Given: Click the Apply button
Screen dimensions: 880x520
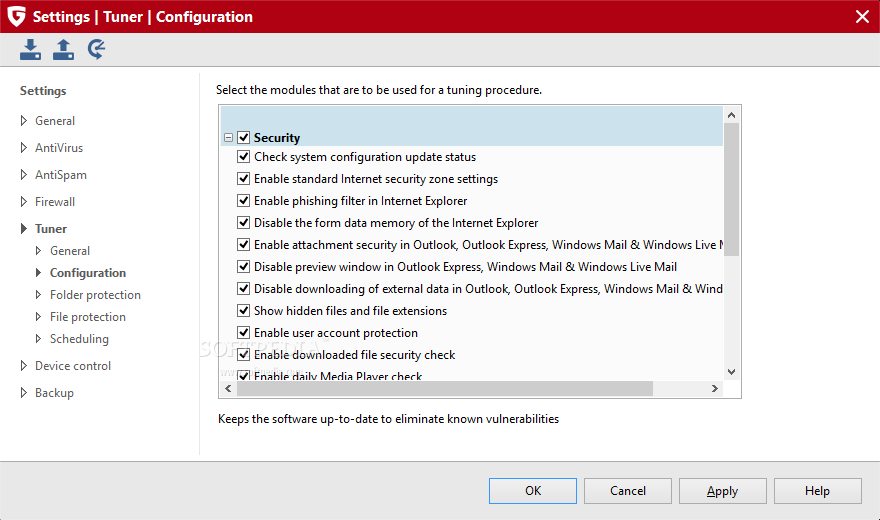Looking at the screenshot, I should pyautogui.click(x=722, y=491).
